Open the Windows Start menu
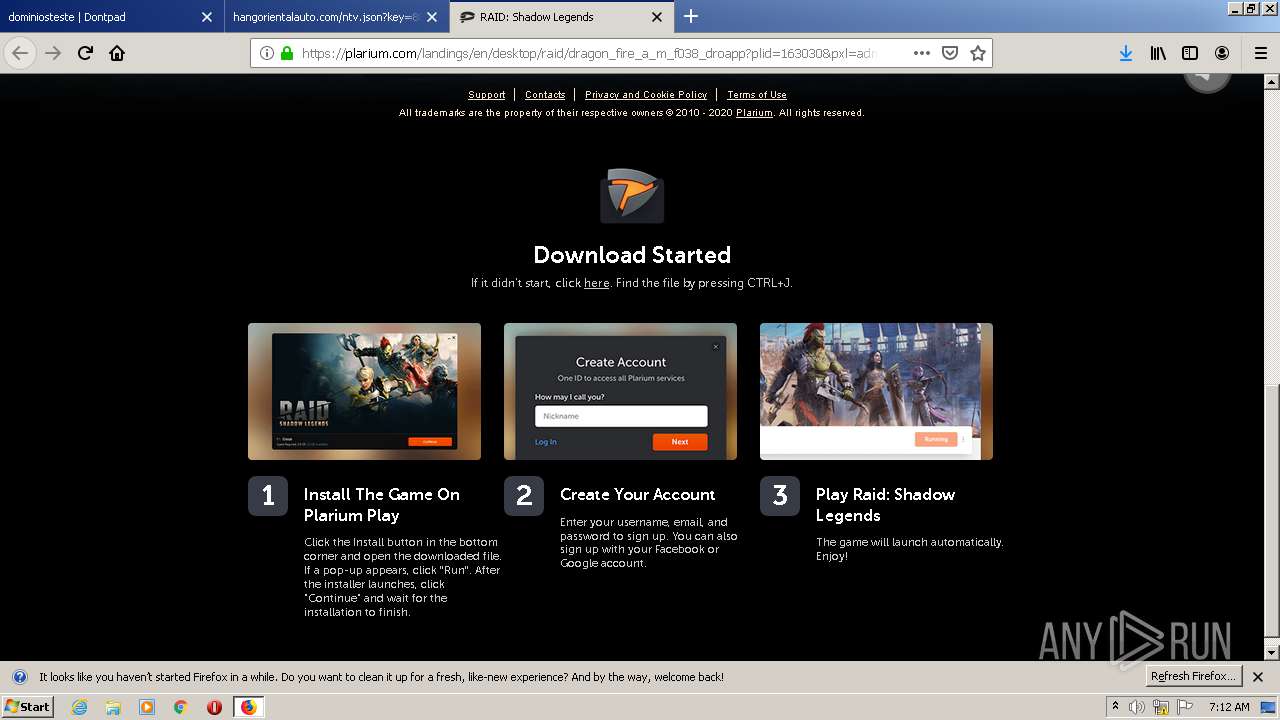The width and height of the screenshot is (1280, 720). 27,706
